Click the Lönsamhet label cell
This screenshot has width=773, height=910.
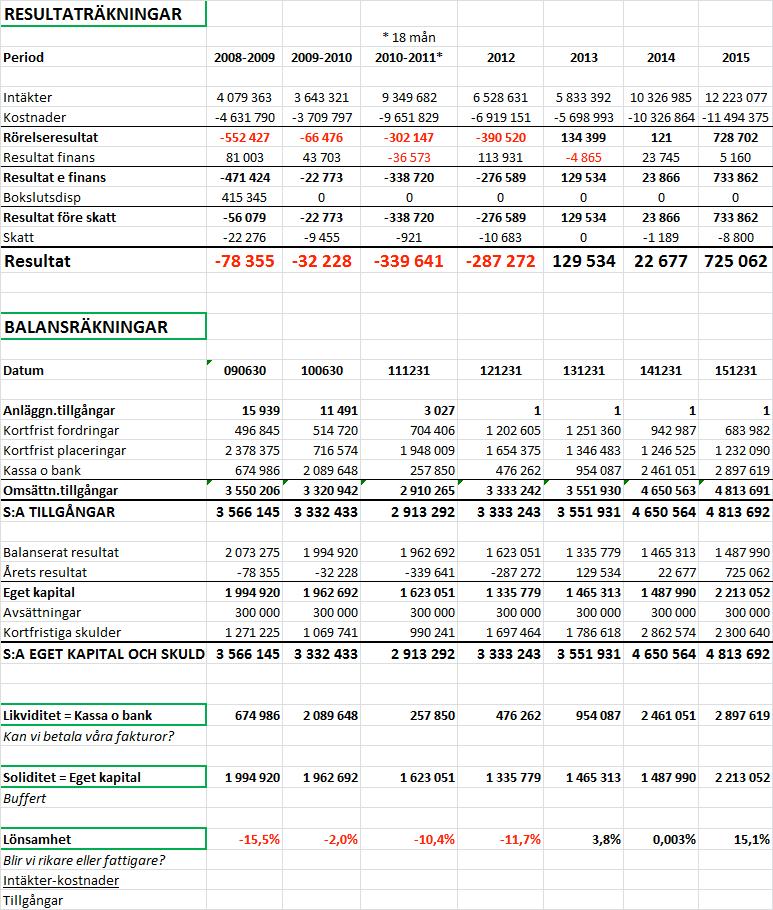tap(103, 839)
